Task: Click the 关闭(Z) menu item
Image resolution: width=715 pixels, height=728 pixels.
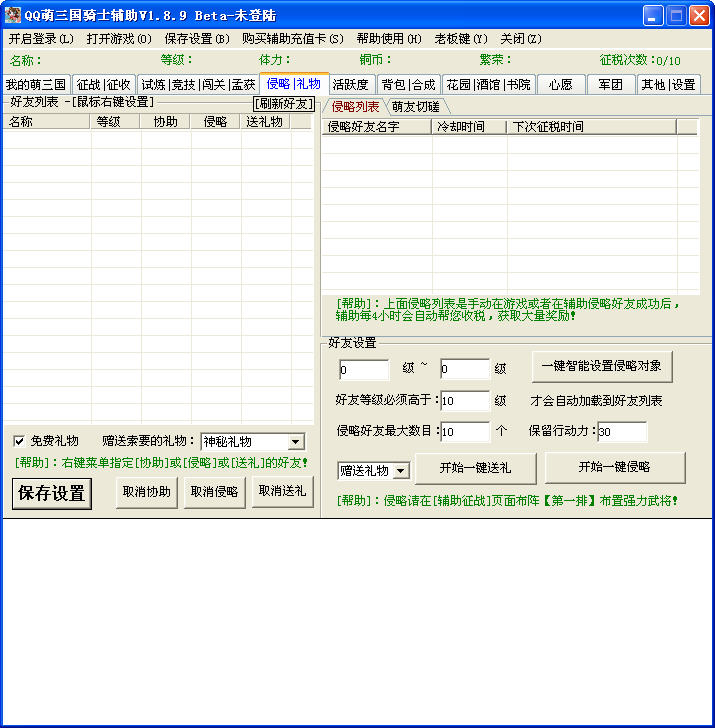Action: [520, 39]
